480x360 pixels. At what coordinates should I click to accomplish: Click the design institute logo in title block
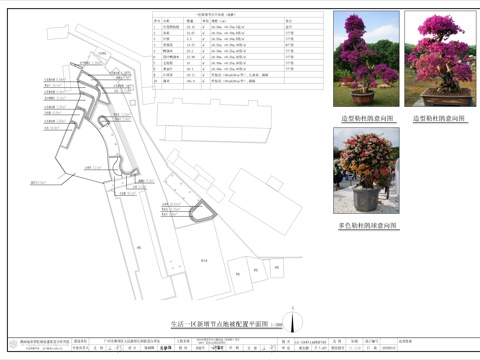click(x=14, y=344)
